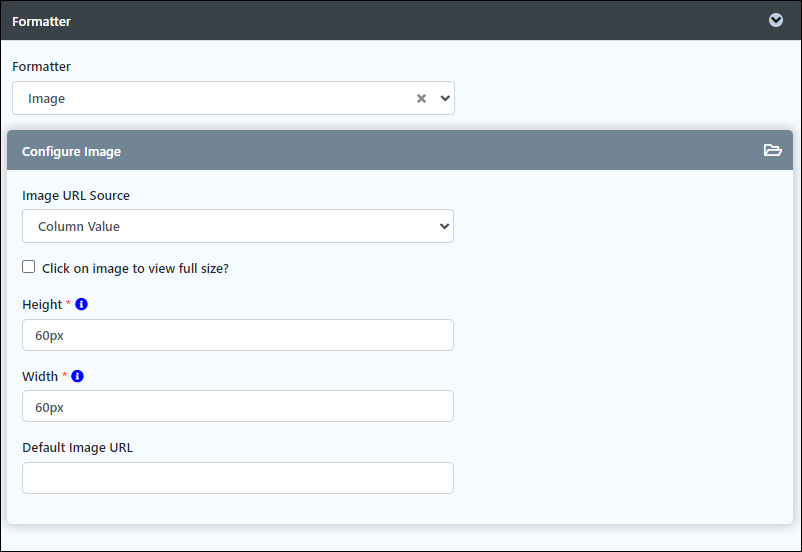Enable Click on image to view full size
802x552 pixels.
click(29, 267)
